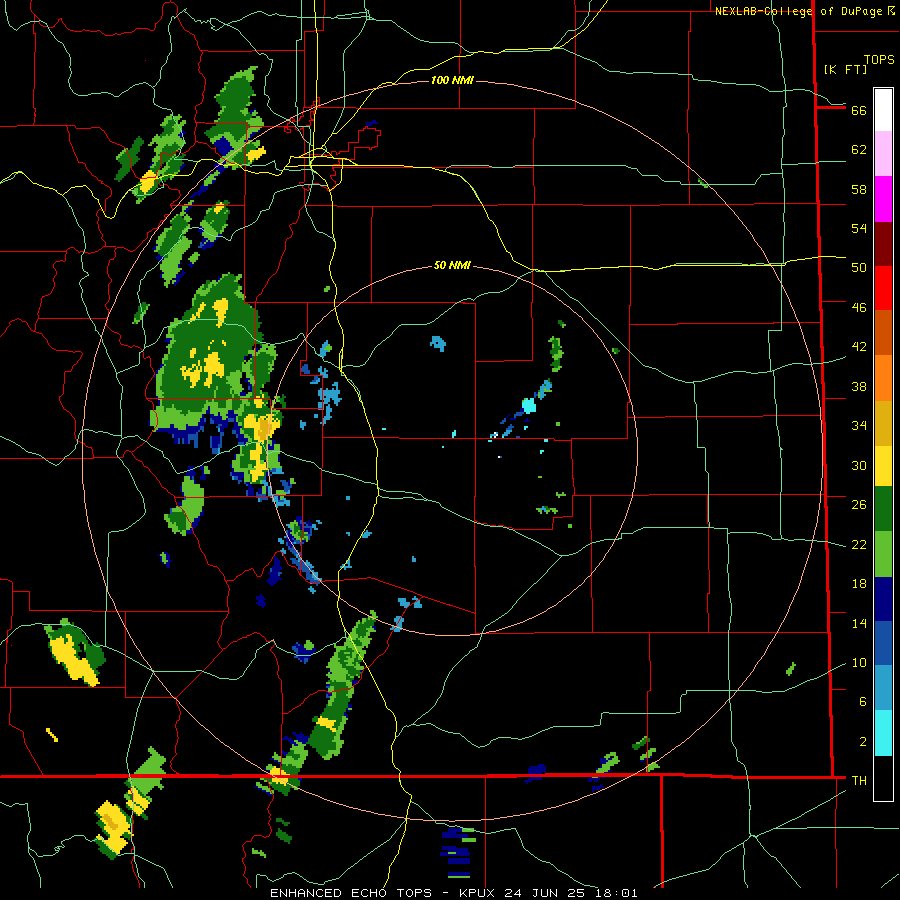Click the 14 legend value

[859, 624]
